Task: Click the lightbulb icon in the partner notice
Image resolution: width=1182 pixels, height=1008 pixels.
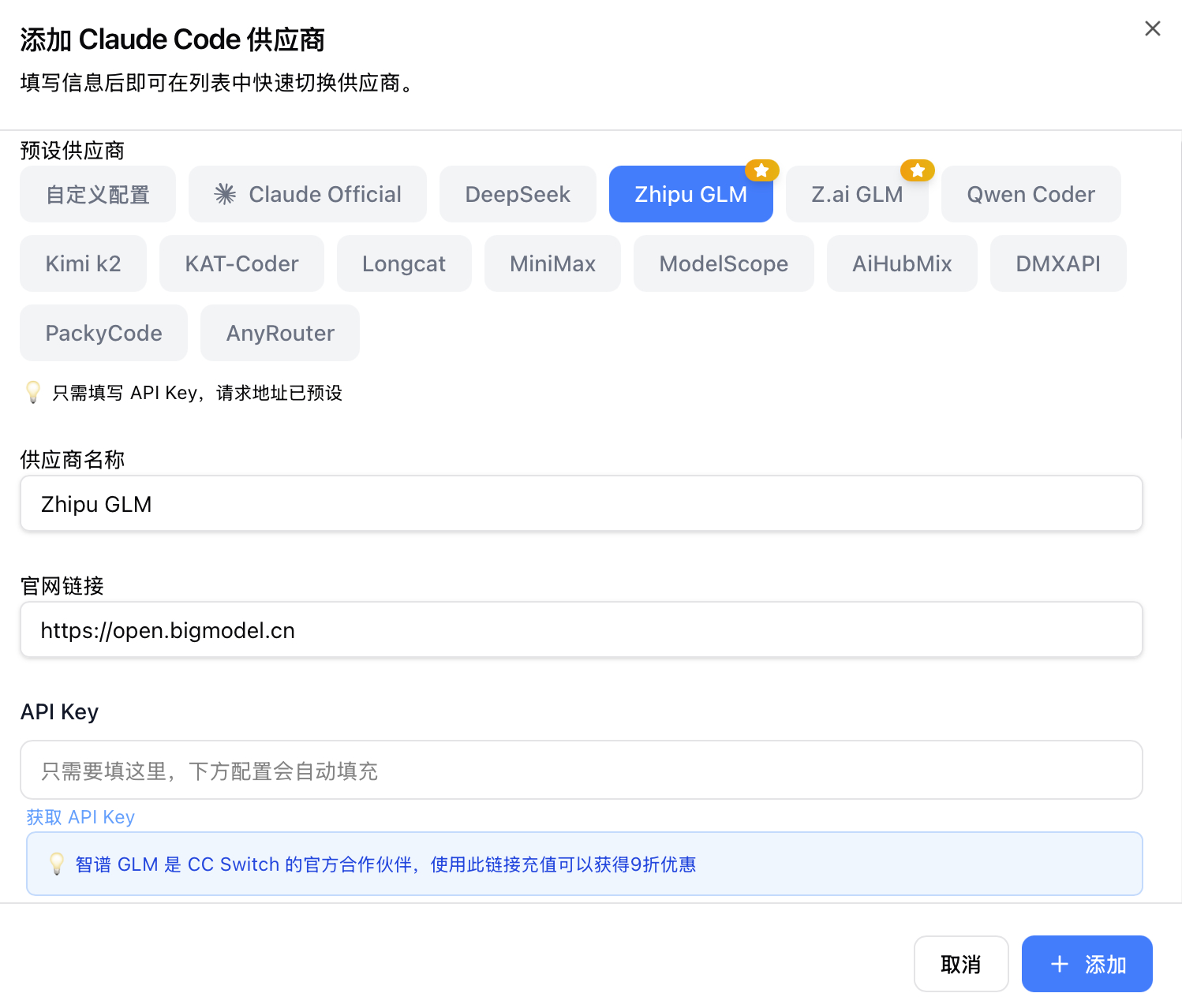Action: click(x=58, y=864)
